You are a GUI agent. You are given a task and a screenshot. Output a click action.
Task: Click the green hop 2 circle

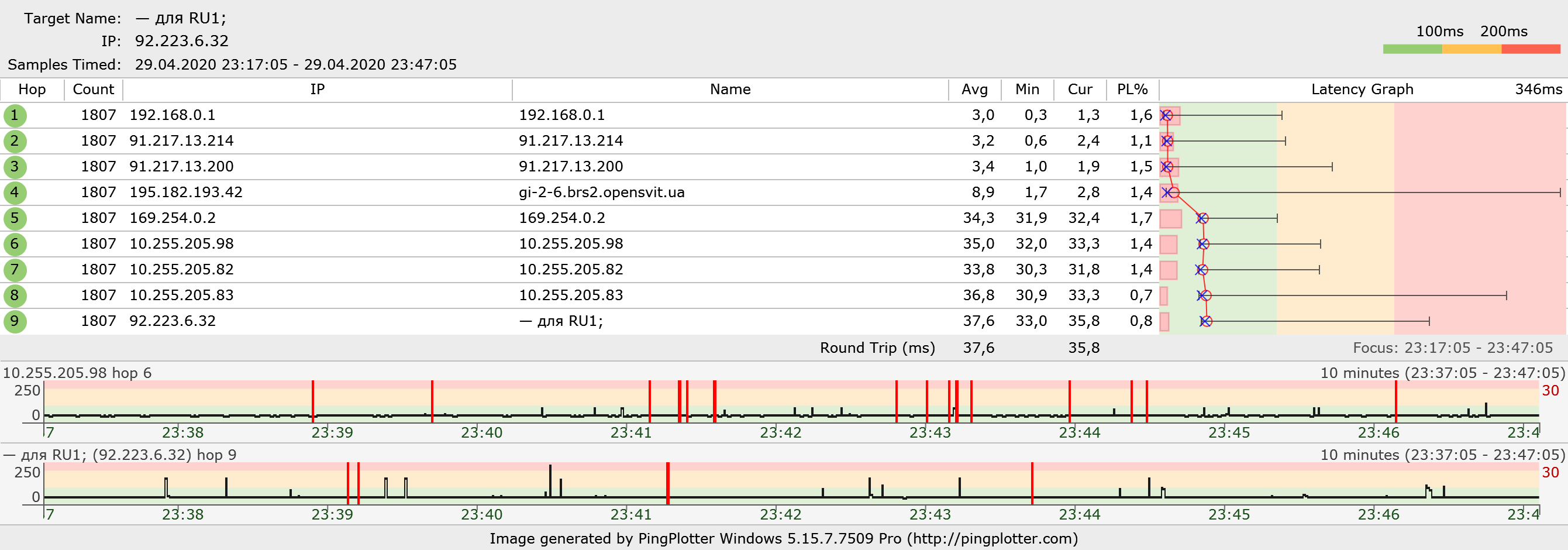click(x=15, y=140)
